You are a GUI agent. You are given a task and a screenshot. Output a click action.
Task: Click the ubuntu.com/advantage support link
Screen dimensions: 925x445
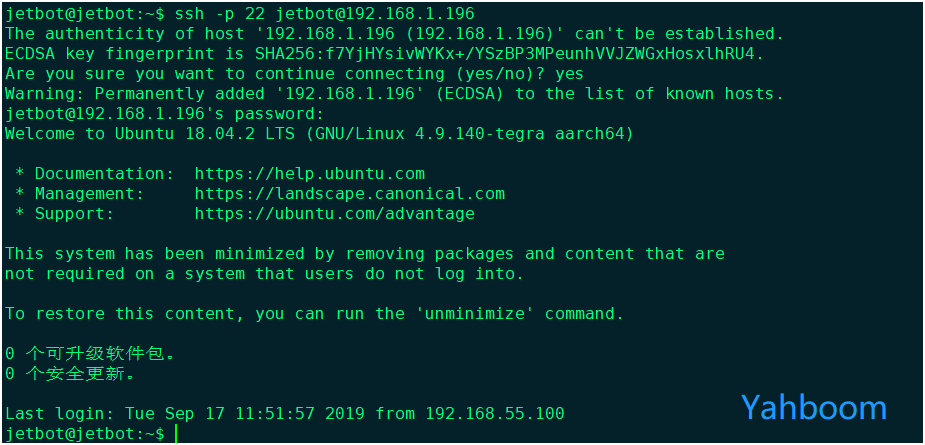pyautogui.click(x=334, y=214)
